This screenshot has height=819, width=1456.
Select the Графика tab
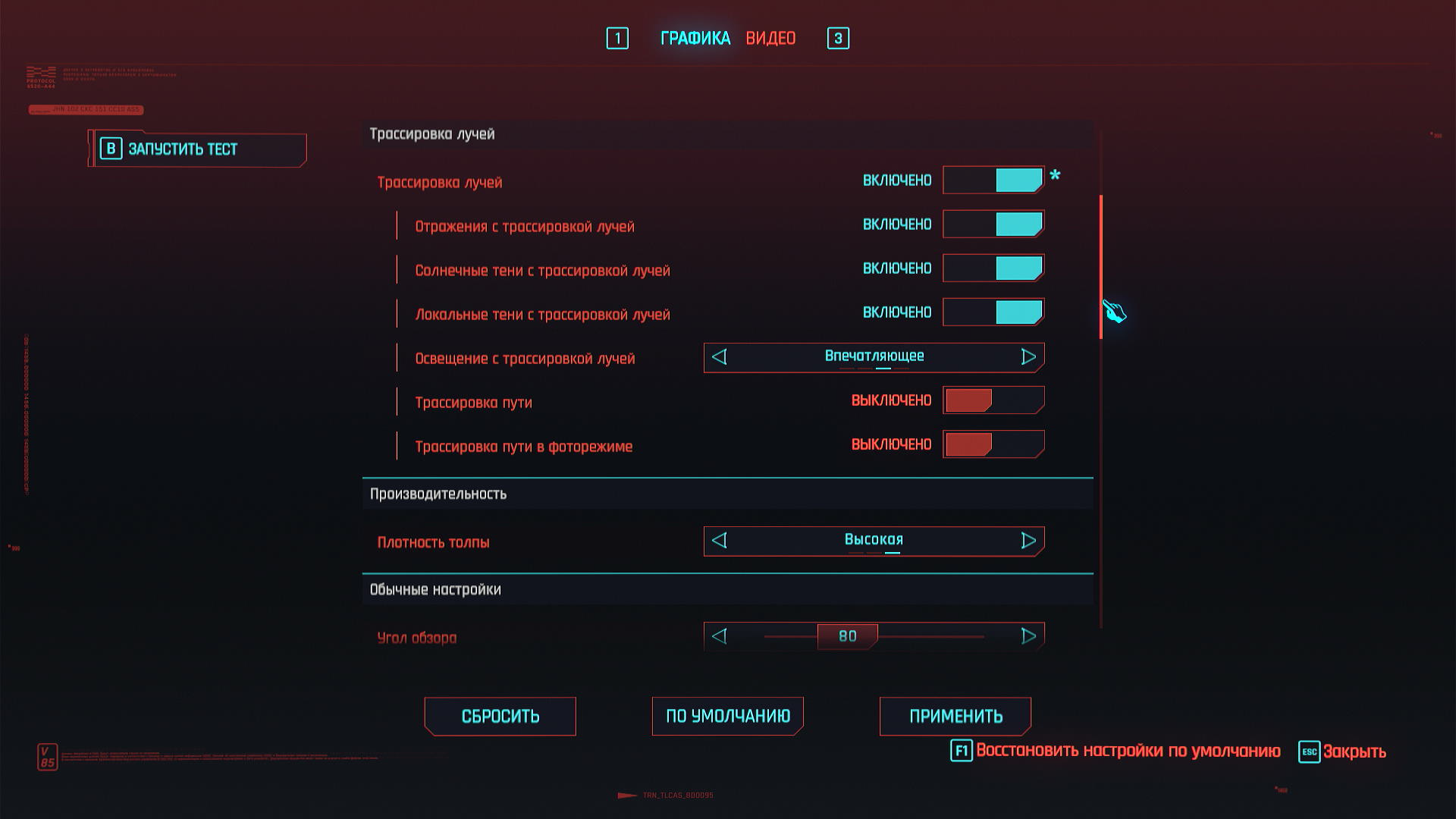[x=695, y=38]
